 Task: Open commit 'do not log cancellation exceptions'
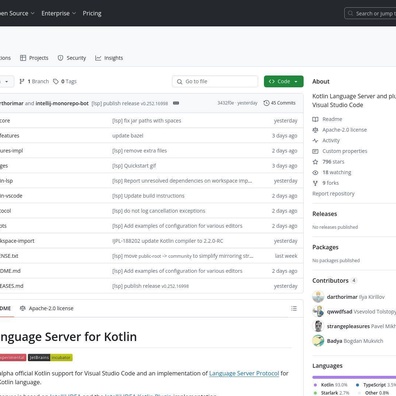[x=159, y=211]
